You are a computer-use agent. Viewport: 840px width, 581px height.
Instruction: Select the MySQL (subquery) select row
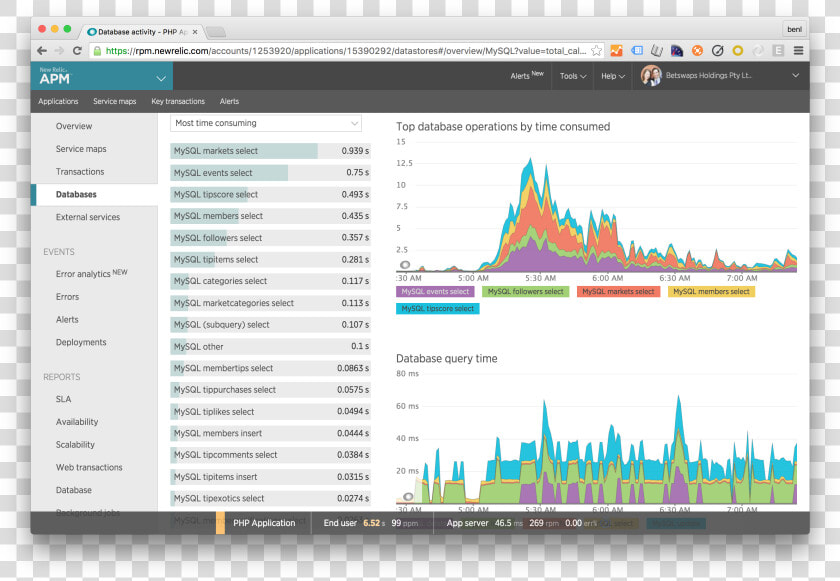coord(271,325)
